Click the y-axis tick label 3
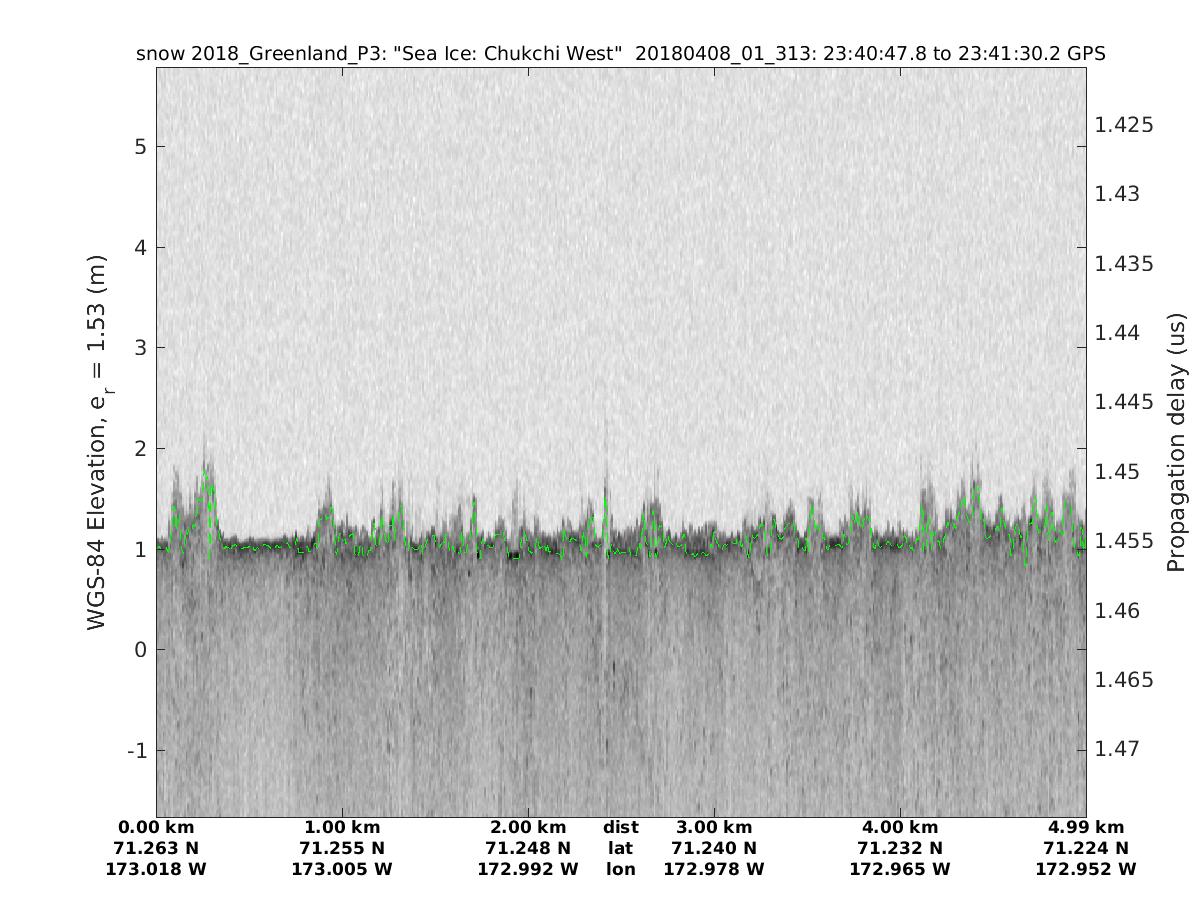Screen dimensions: 1200x900 click(138, 348)
